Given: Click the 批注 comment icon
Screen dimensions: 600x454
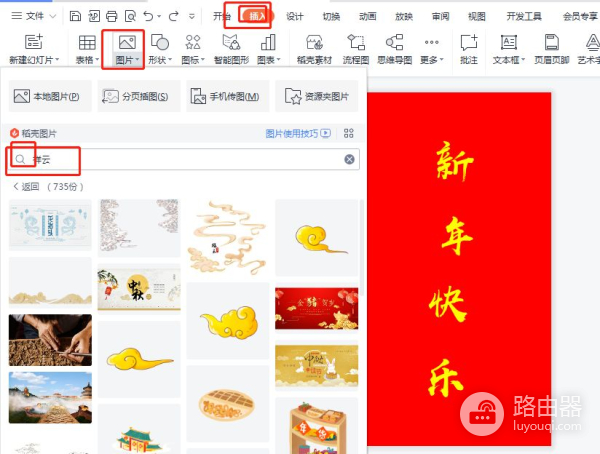Looking at the screenshot, I should coord(469,42).
